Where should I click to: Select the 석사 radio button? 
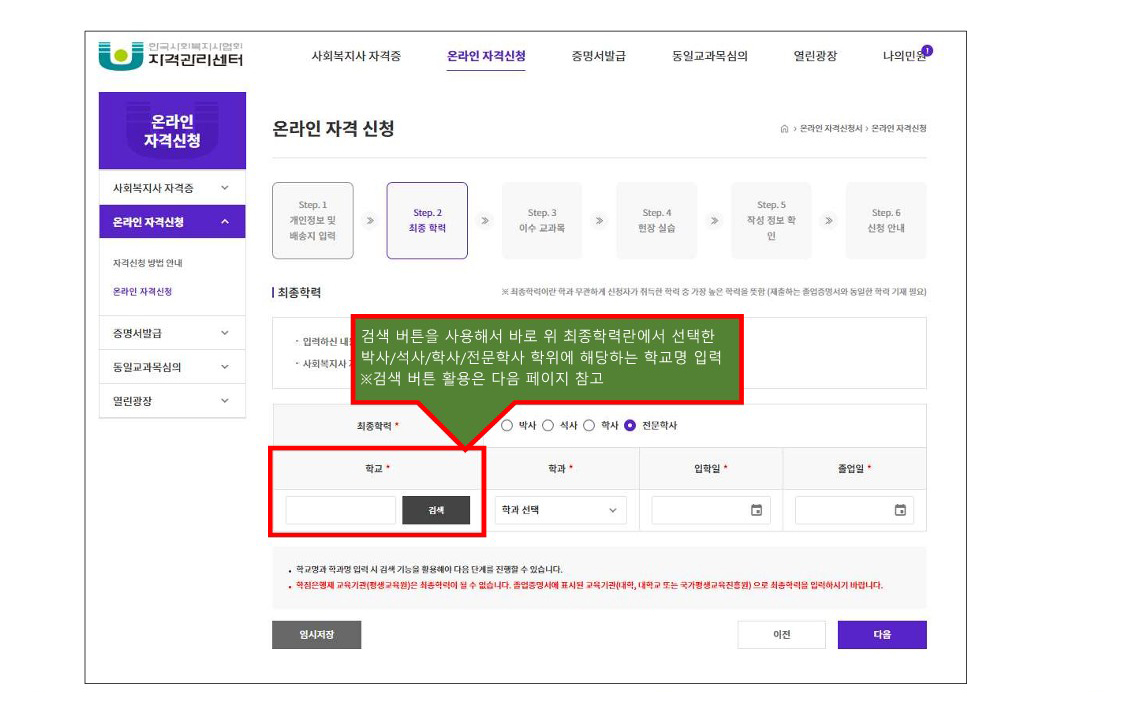548,425
